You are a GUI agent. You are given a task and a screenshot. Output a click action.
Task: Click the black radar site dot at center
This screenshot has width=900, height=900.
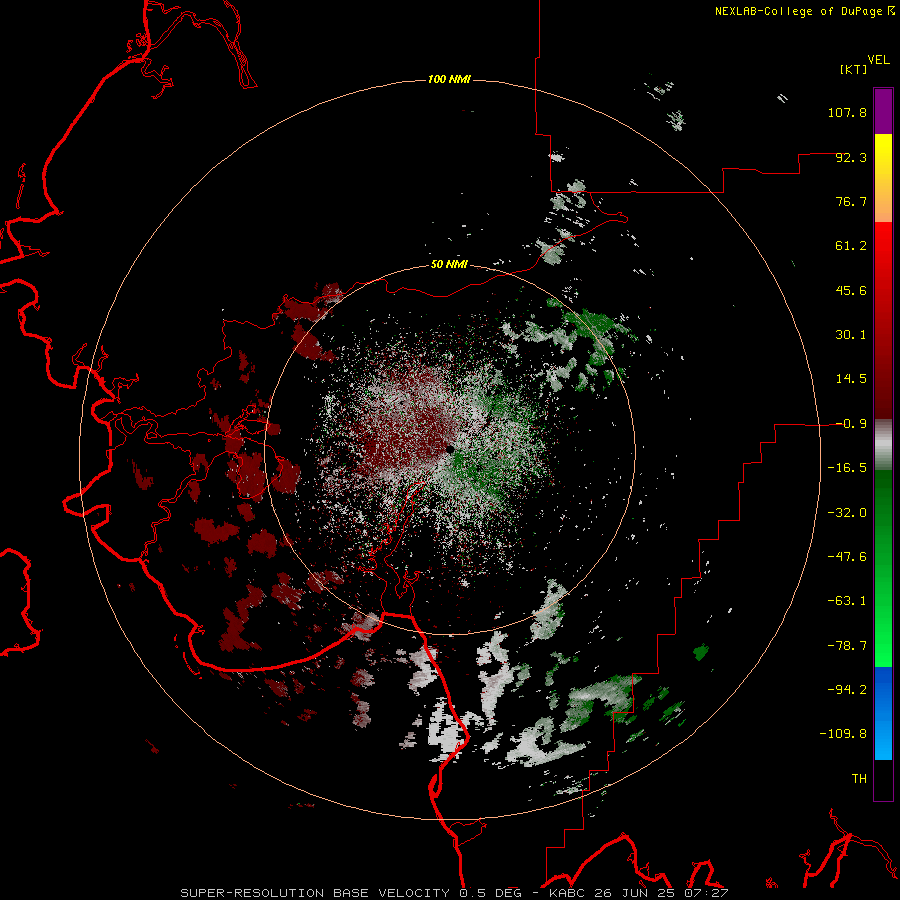449,449
